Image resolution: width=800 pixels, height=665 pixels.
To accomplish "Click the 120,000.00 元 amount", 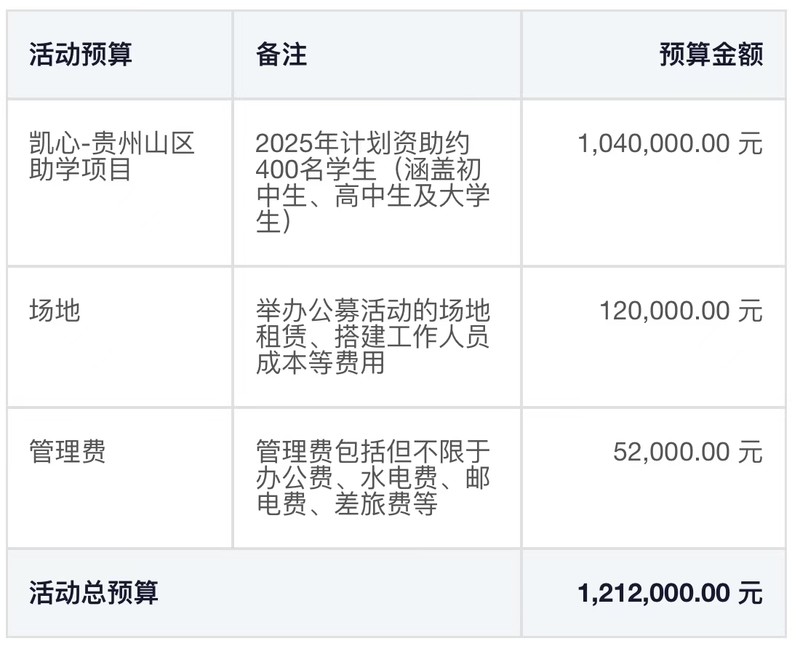I will 681,311.
